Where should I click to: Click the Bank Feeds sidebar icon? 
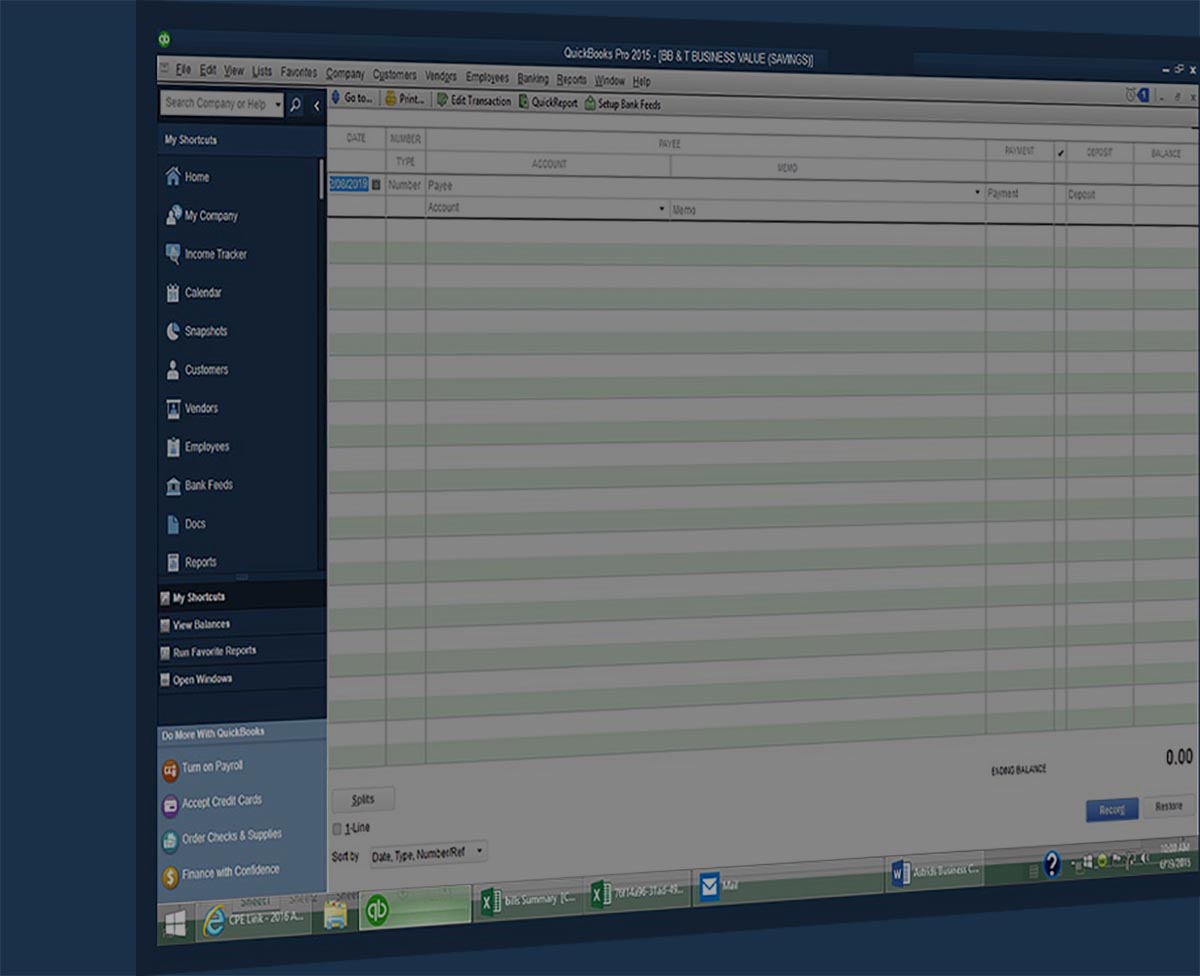[173, 485]
